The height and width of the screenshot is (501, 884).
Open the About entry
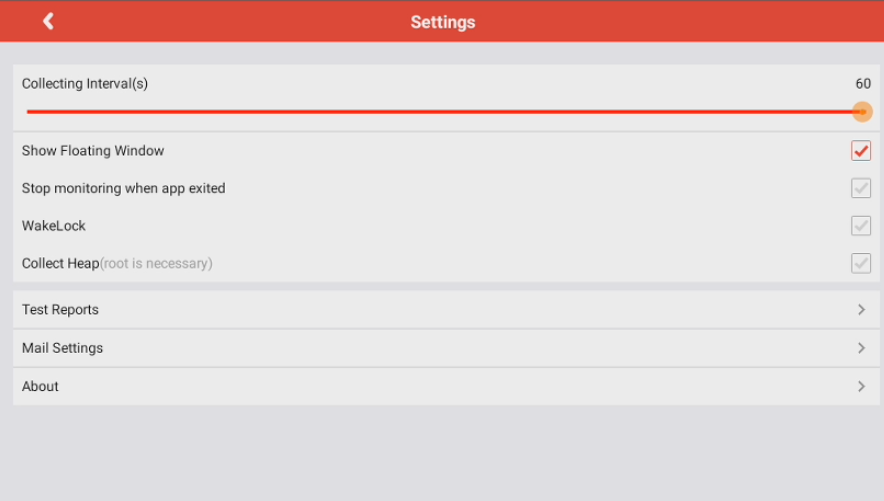click(x=446, y=386)
